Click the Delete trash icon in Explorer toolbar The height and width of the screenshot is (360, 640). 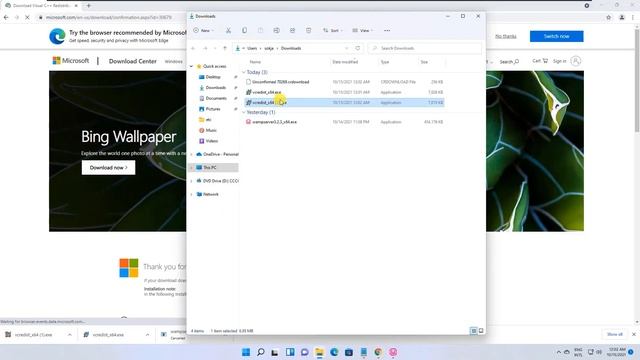point(309,31)
